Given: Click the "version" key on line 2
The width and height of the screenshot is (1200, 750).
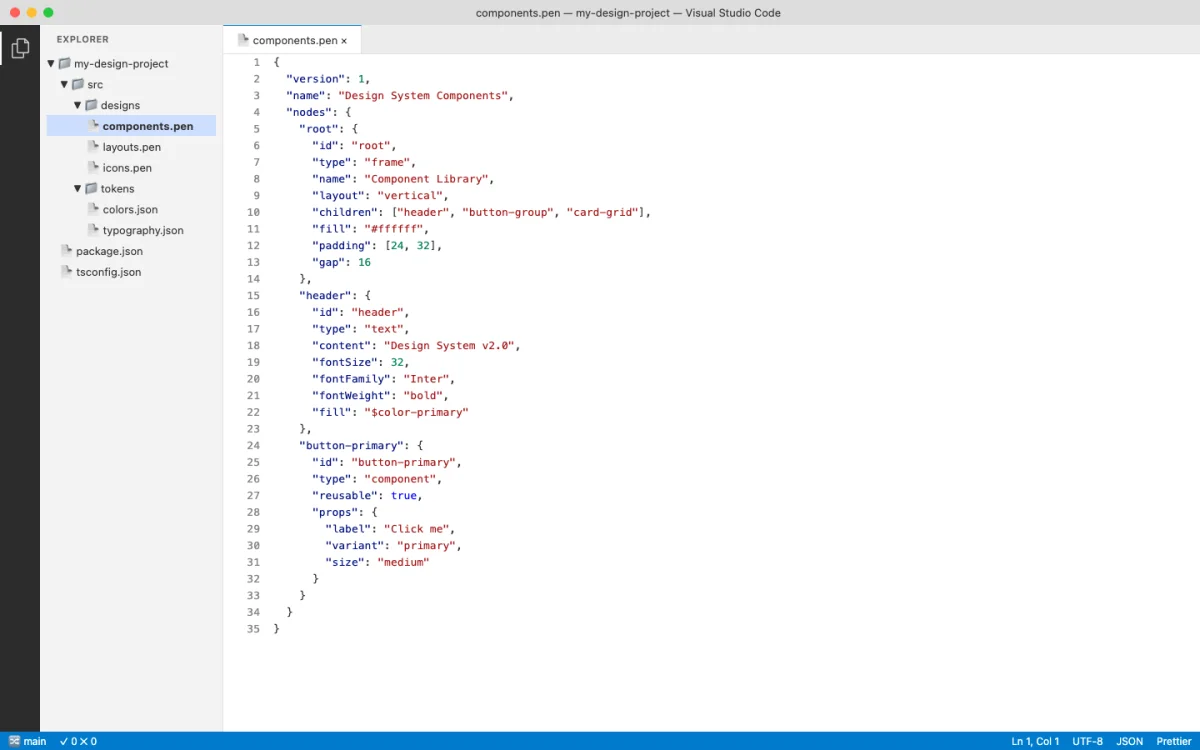Looking at the screenshot, I should pyautogui.click(x=315, y=79).
